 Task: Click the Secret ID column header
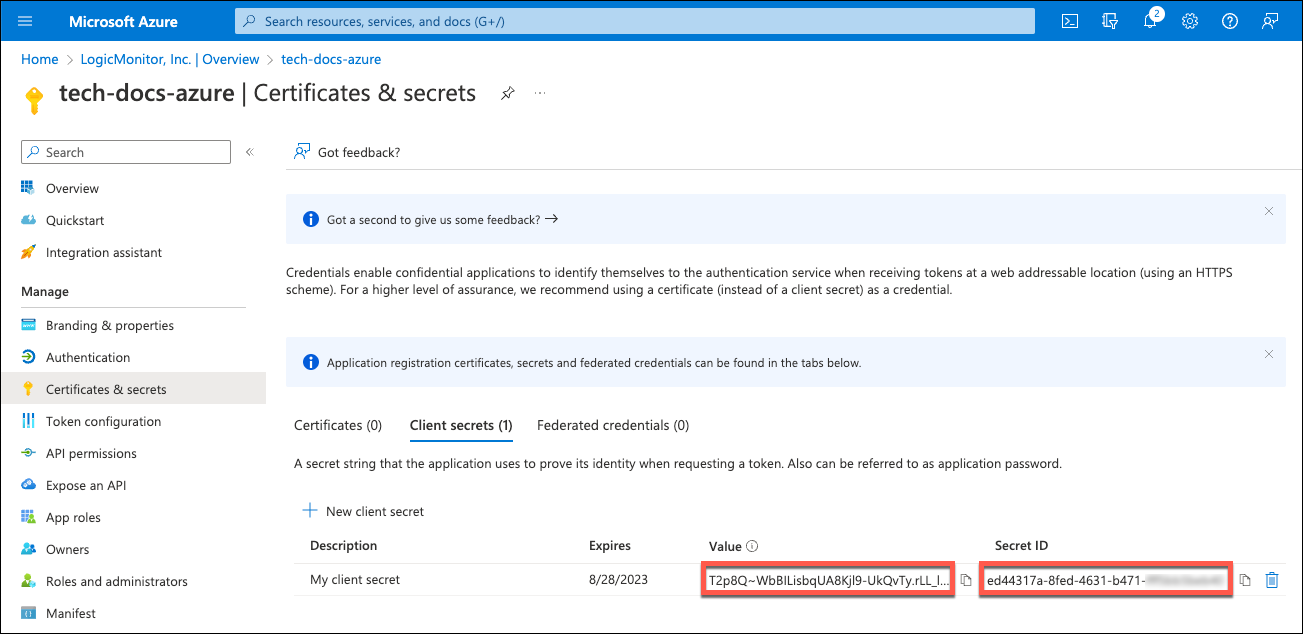[x=1021, y=546]
